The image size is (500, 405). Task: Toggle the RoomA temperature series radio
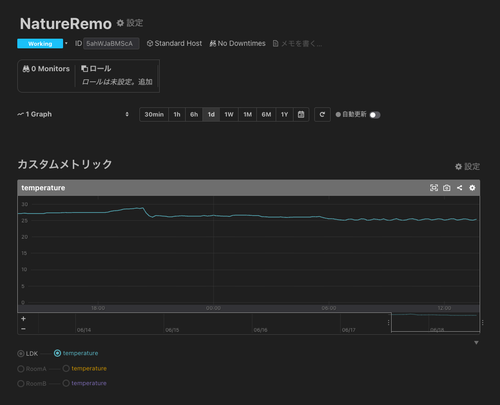66,368
